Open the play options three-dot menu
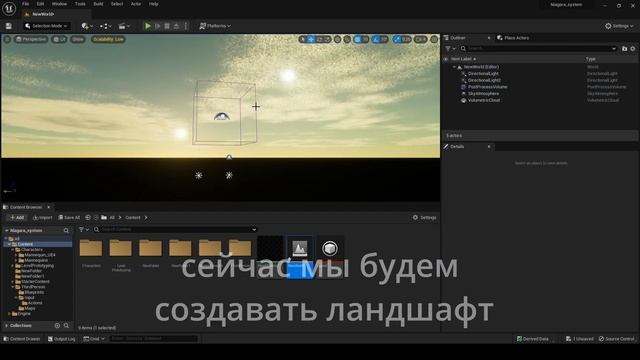Screen dimensions: 640x360 pyautogui.click(x=186, y=26)
